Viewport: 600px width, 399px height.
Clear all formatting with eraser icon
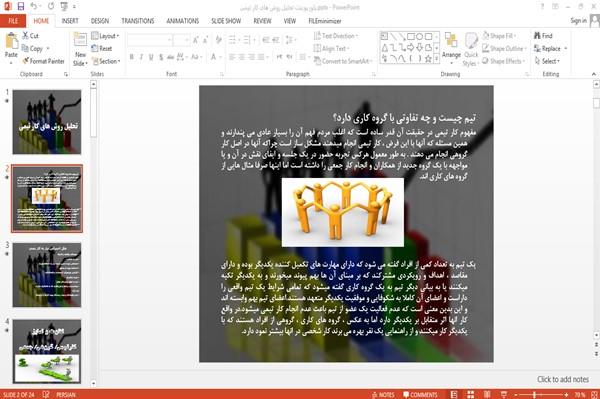218,39
